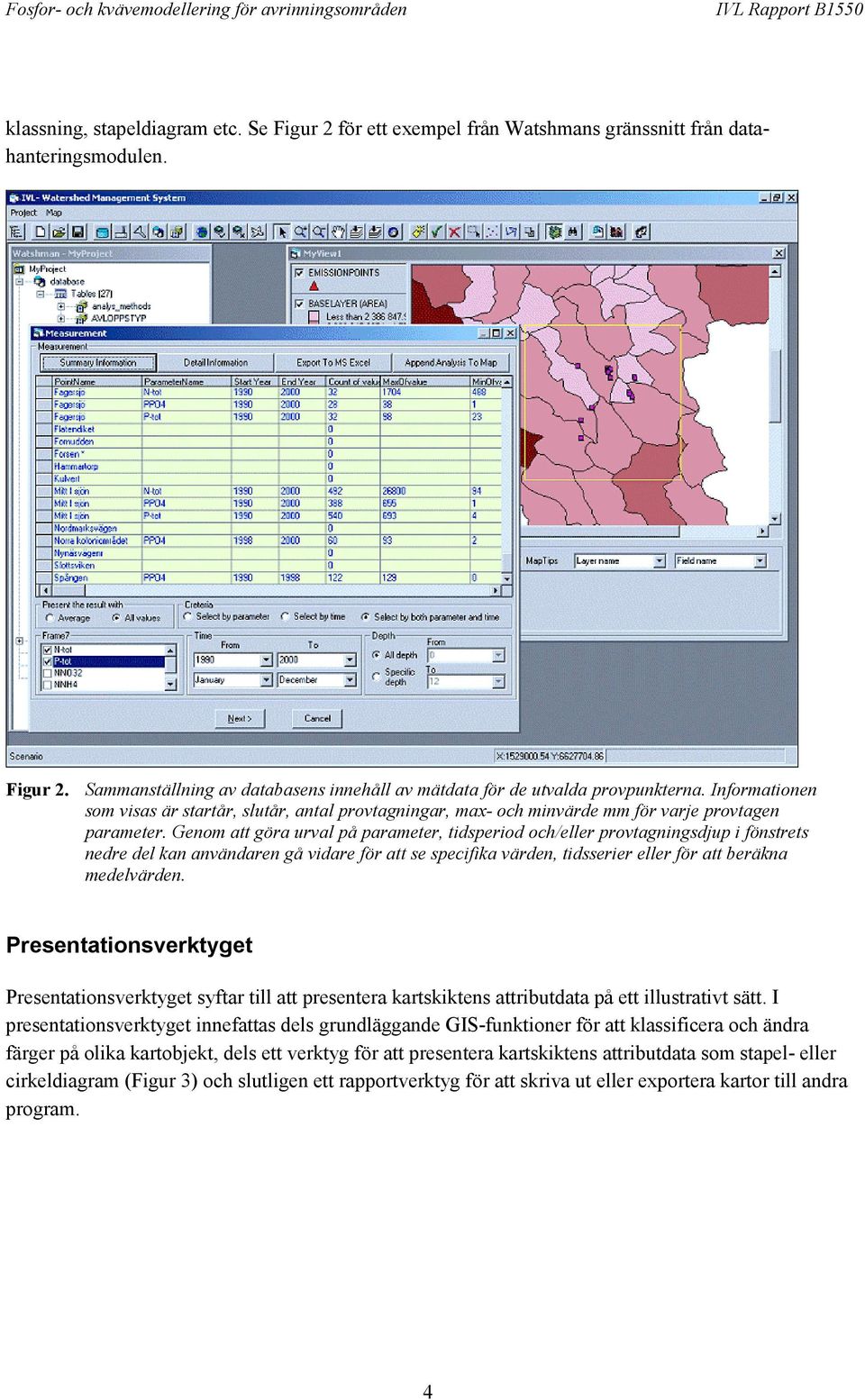Open the To year 2000 dropdown
The height and width of the screenshot is (1400, 865).
[x=351, y=660]
